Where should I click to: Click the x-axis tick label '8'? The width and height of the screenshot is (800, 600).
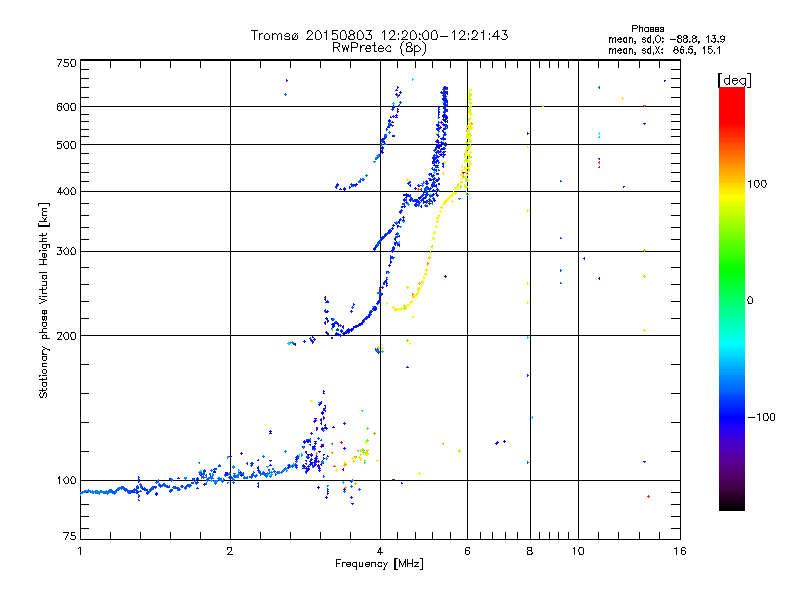[530, 551]
